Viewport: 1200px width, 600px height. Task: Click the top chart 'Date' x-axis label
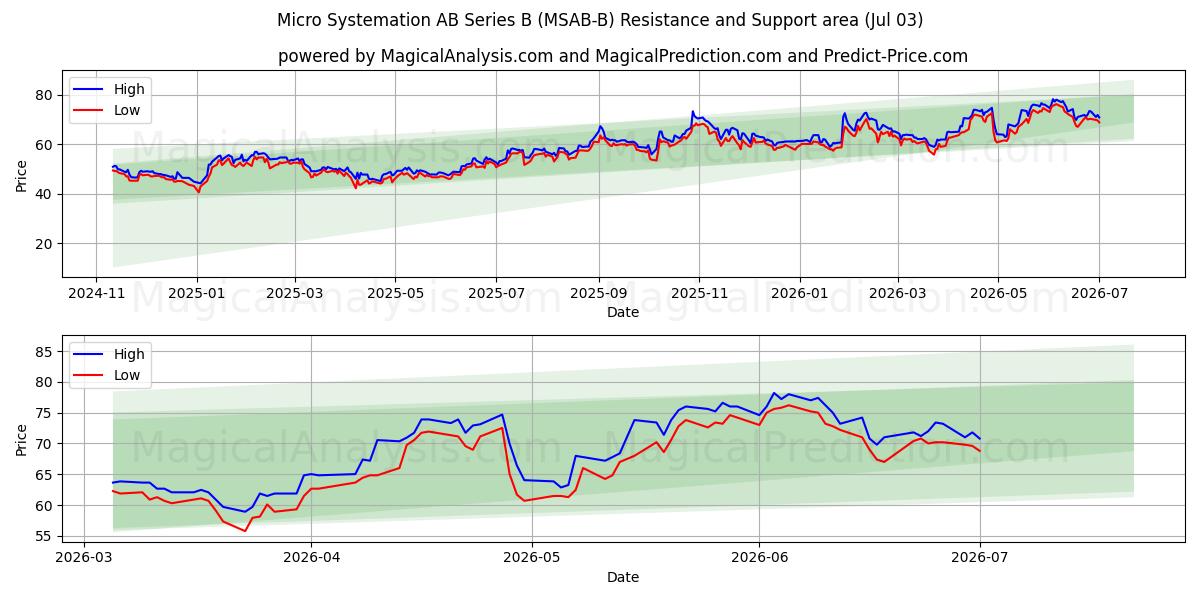point(623,312)
